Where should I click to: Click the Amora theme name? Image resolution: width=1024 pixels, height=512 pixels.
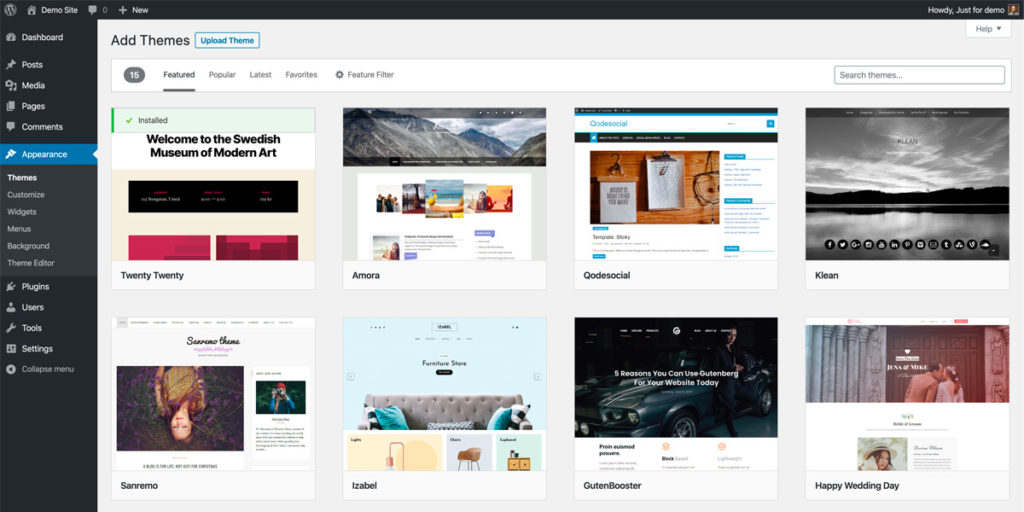366,276
